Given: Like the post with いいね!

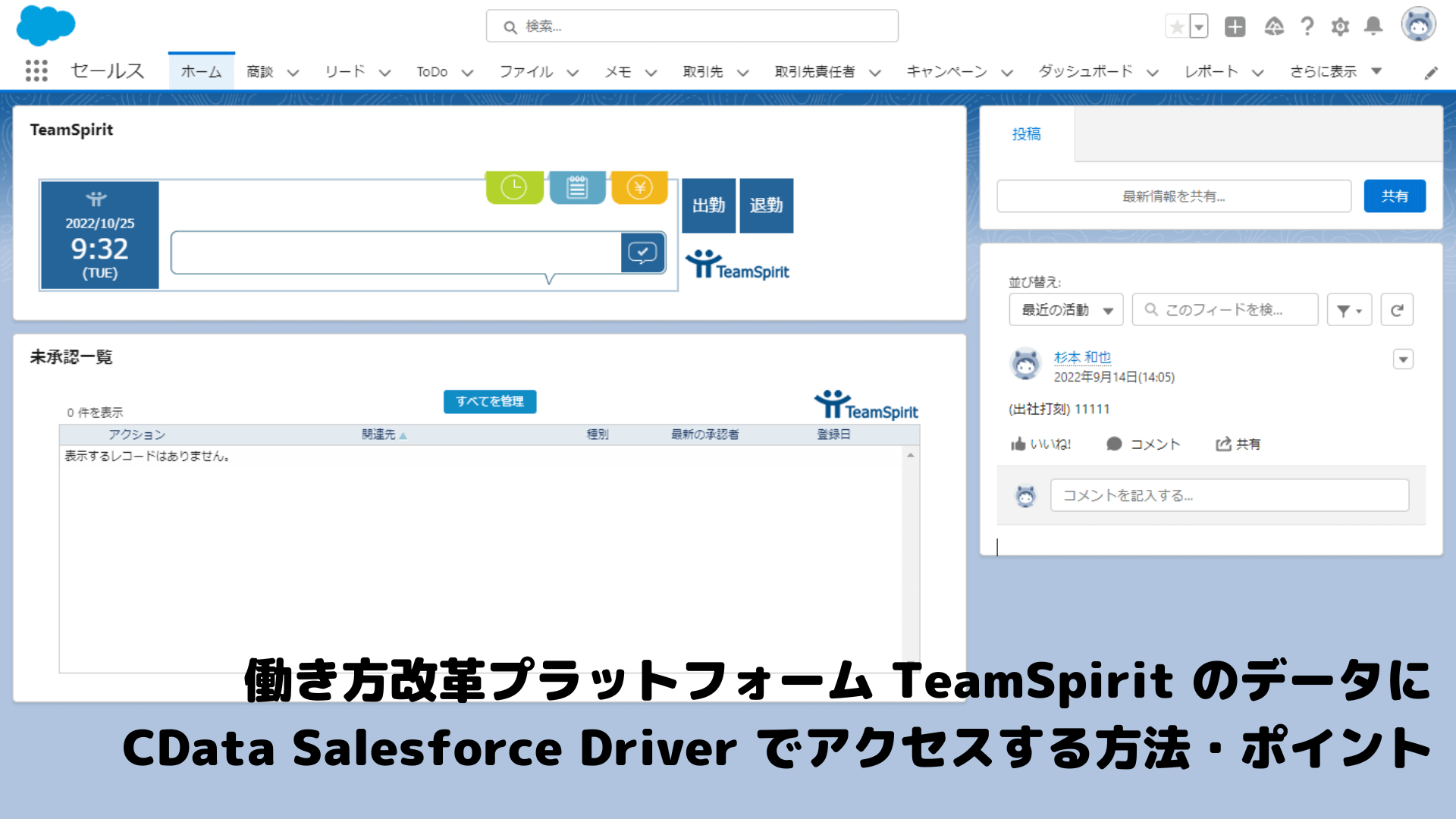Looking at the screenshot, I should point(1040,444).
